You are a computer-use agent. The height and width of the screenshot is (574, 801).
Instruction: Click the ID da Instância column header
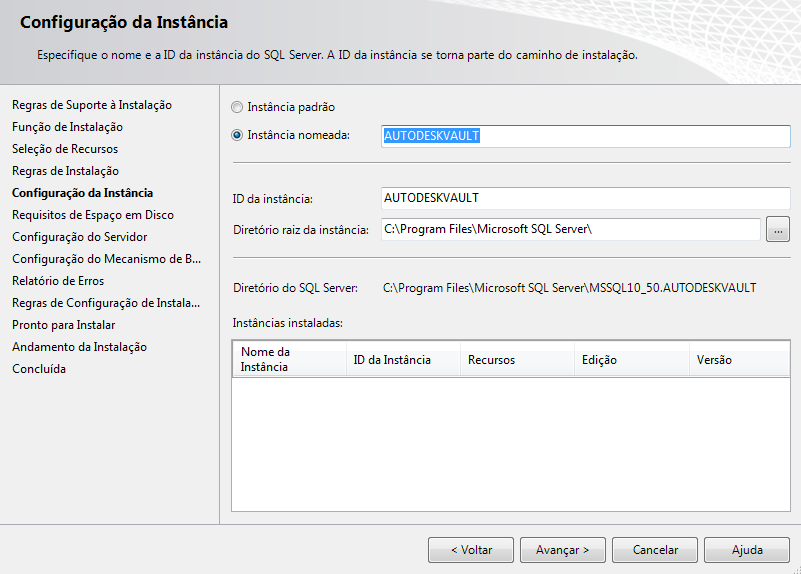pyautogui.click(x=404, y=360)
